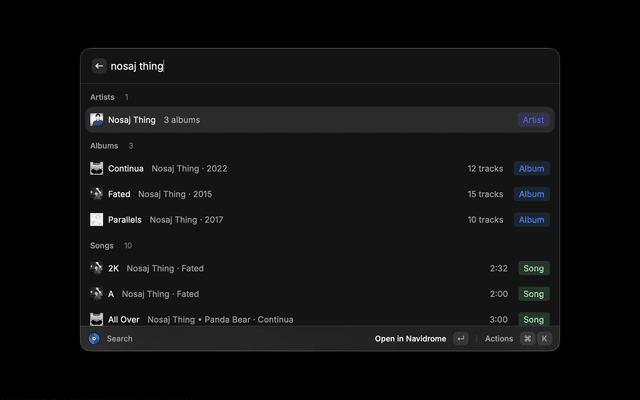Click the Navidrome extension icon in footer
Image resolution: width=640 pixels, height=400 pixels.
pos(94,339)
